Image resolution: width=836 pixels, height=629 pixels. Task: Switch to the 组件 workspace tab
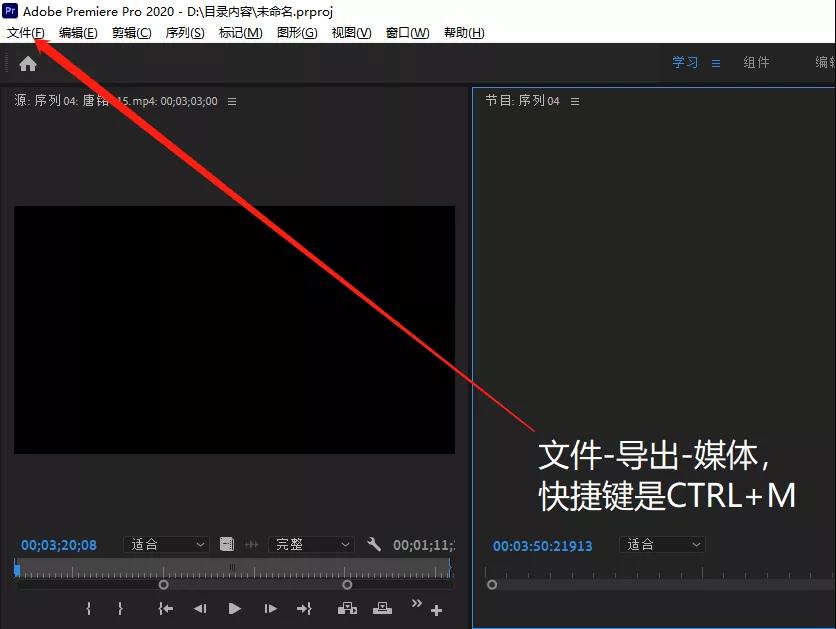pyautogui.click(x=757, y=62)
